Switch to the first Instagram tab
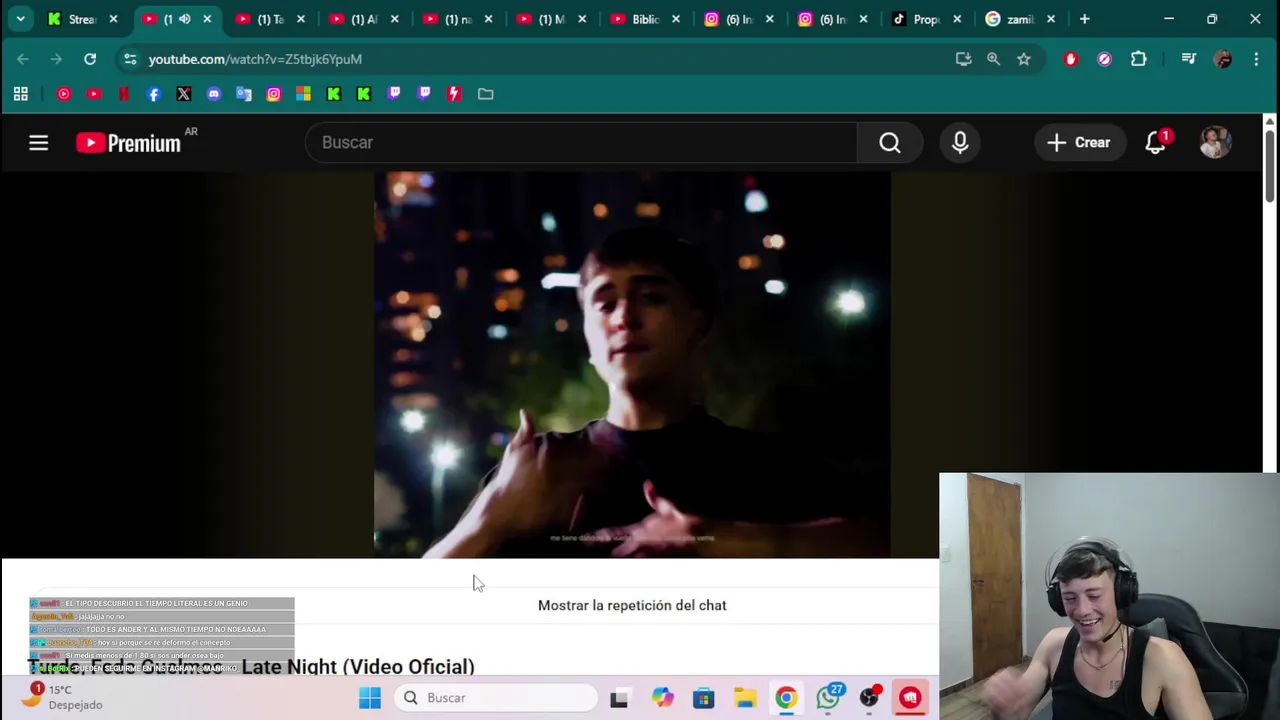1280x720 pixels. [738, 19]
